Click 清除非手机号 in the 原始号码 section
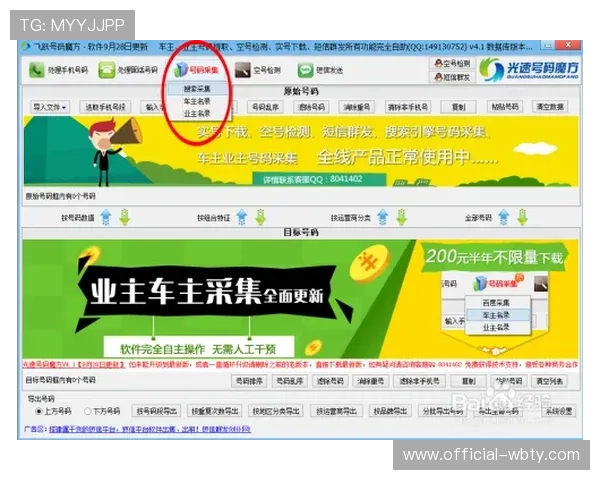The width and height of the screenshot is (600, 480). point(408,107)
